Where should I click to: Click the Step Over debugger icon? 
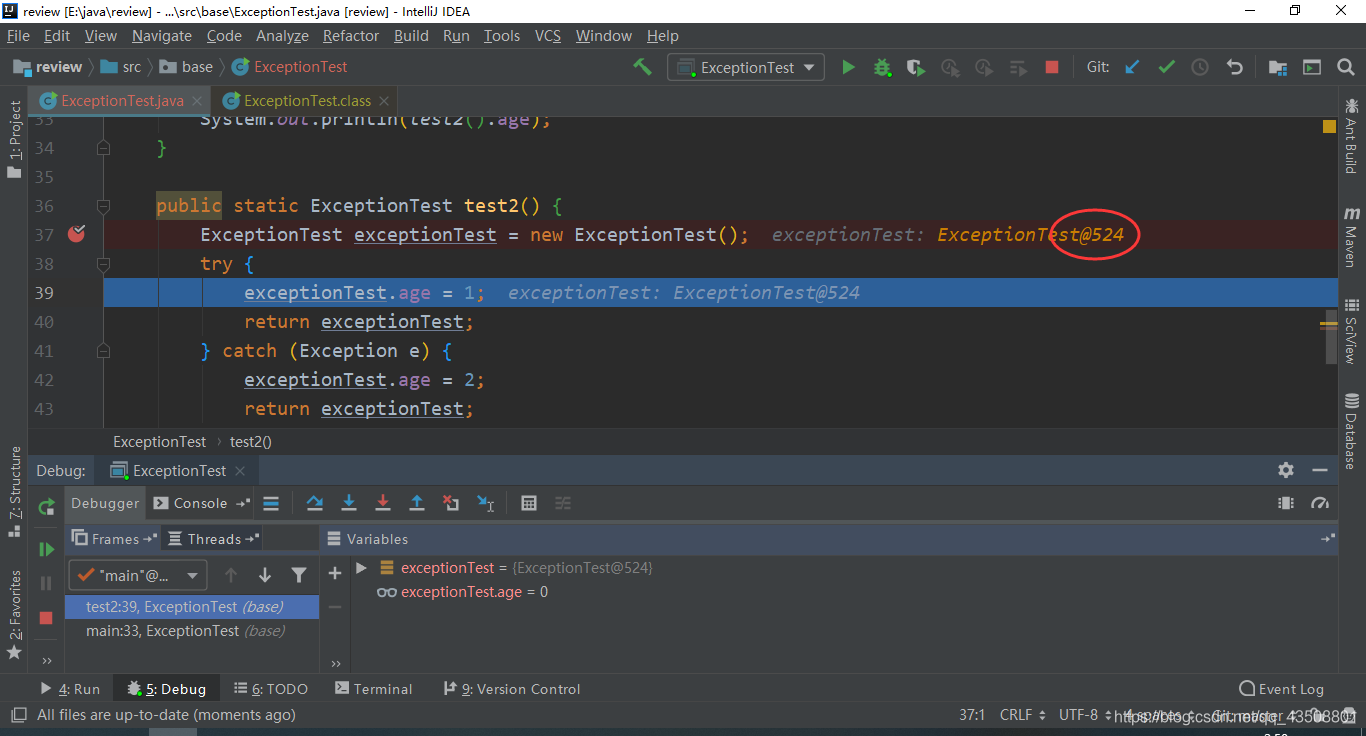pos(315,503)
